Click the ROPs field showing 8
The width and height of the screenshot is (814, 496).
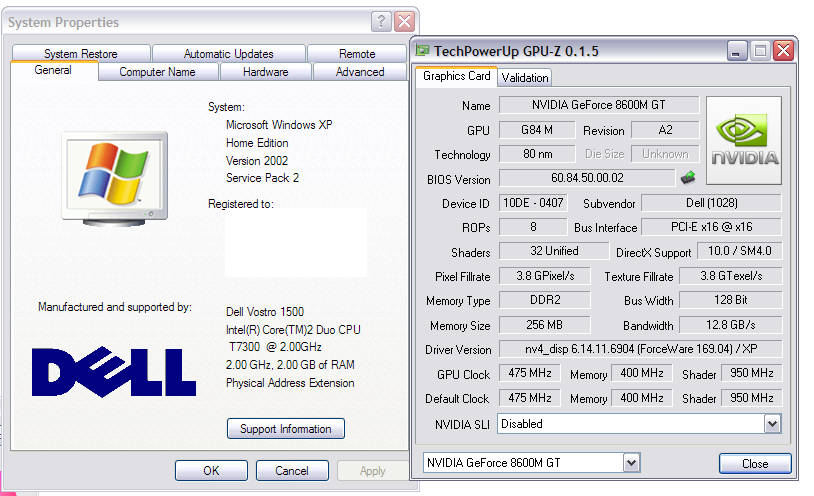533,226
